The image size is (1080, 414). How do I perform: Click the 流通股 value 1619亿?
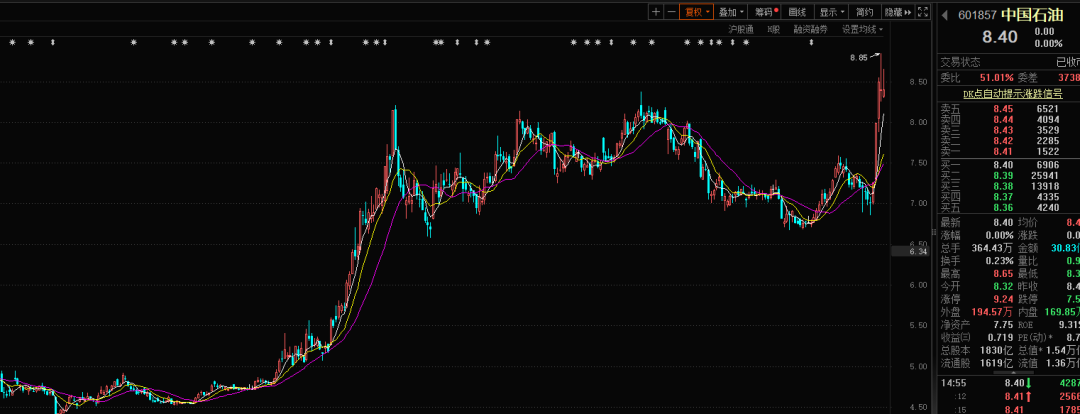999,363
